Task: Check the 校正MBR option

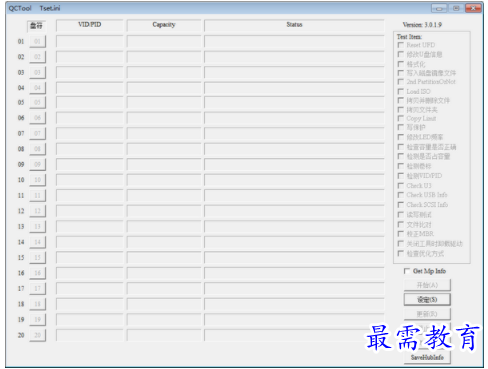Action: tap(401, 234)
